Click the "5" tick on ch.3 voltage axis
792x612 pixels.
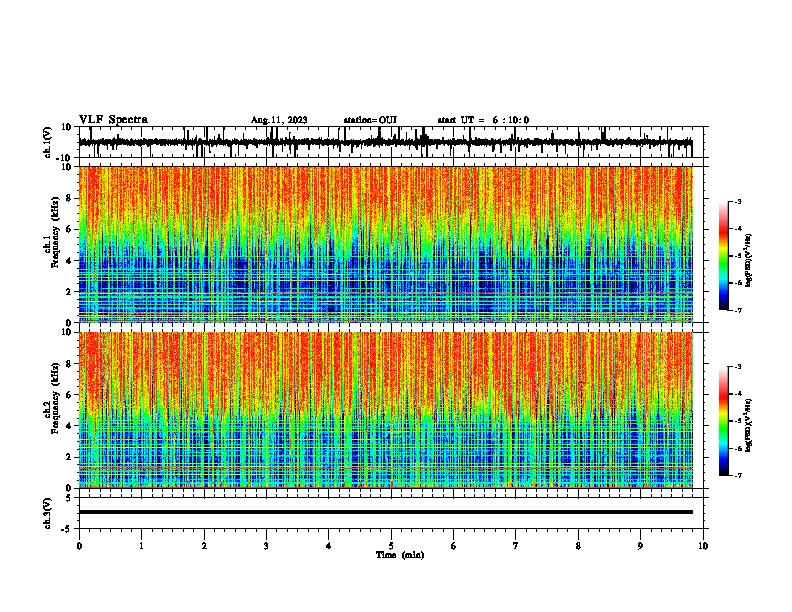coord(69,498)
